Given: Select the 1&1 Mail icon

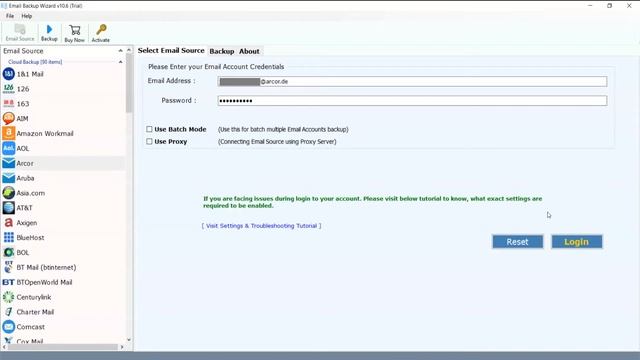Looking at the screenshot, I should (x=9, y=74).
